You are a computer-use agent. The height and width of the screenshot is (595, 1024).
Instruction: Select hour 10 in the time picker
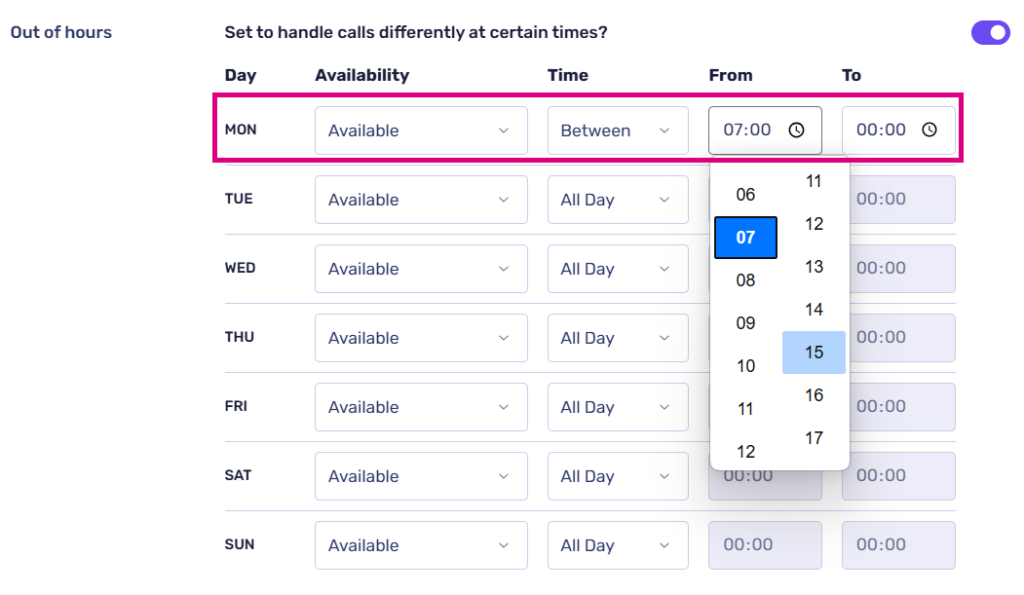[x=746, y=366]
